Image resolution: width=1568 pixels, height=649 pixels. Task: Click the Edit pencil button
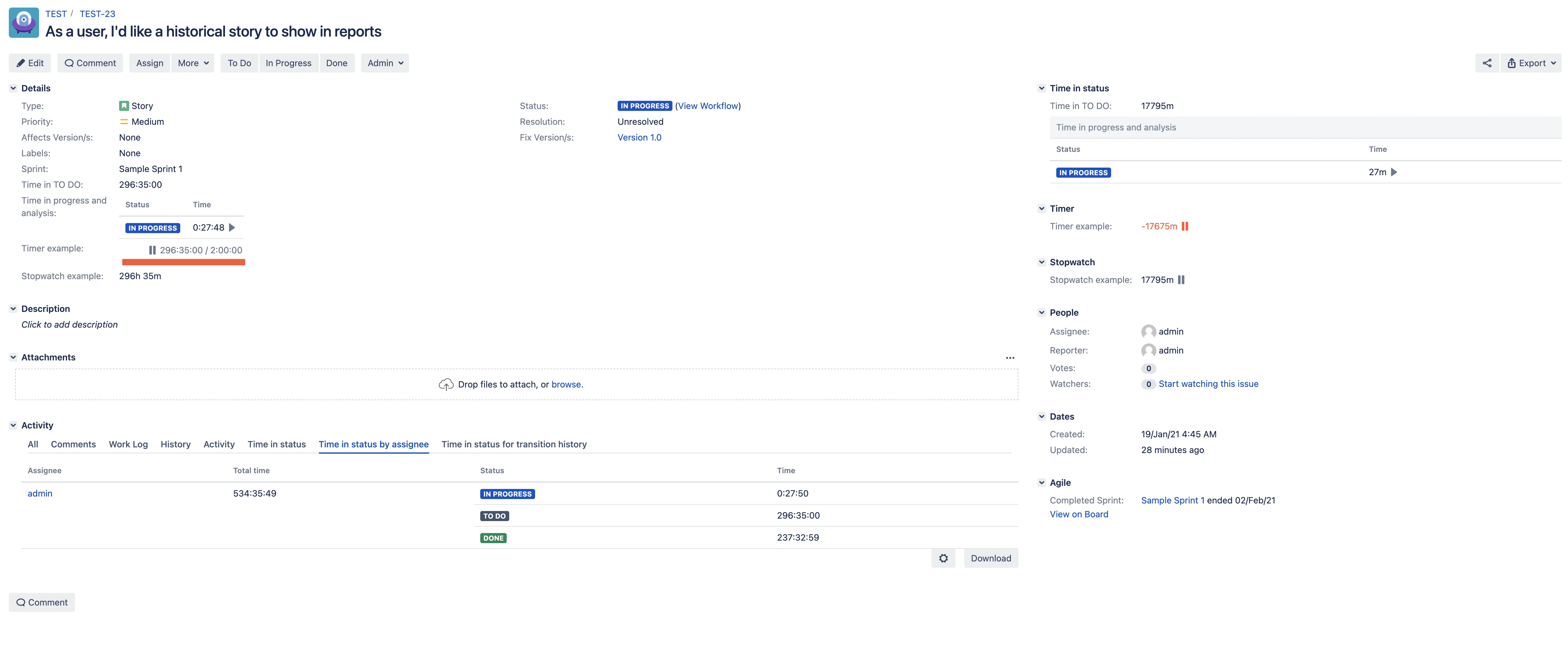[x=30, y=63]
